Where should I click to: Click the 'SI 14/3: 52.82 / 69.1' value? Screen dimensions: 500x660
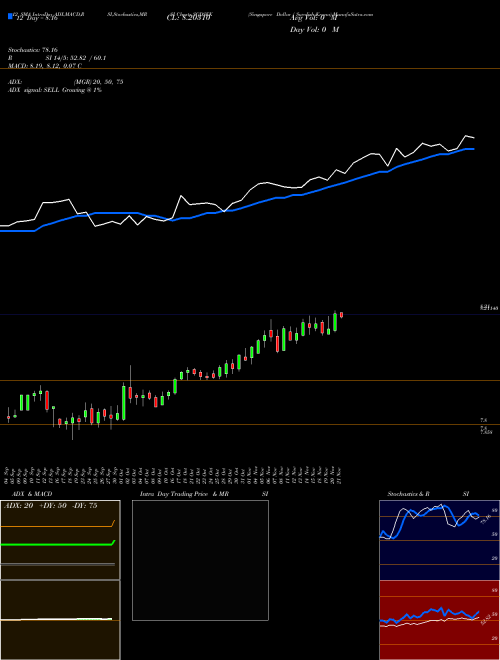(x=76, y=58)
